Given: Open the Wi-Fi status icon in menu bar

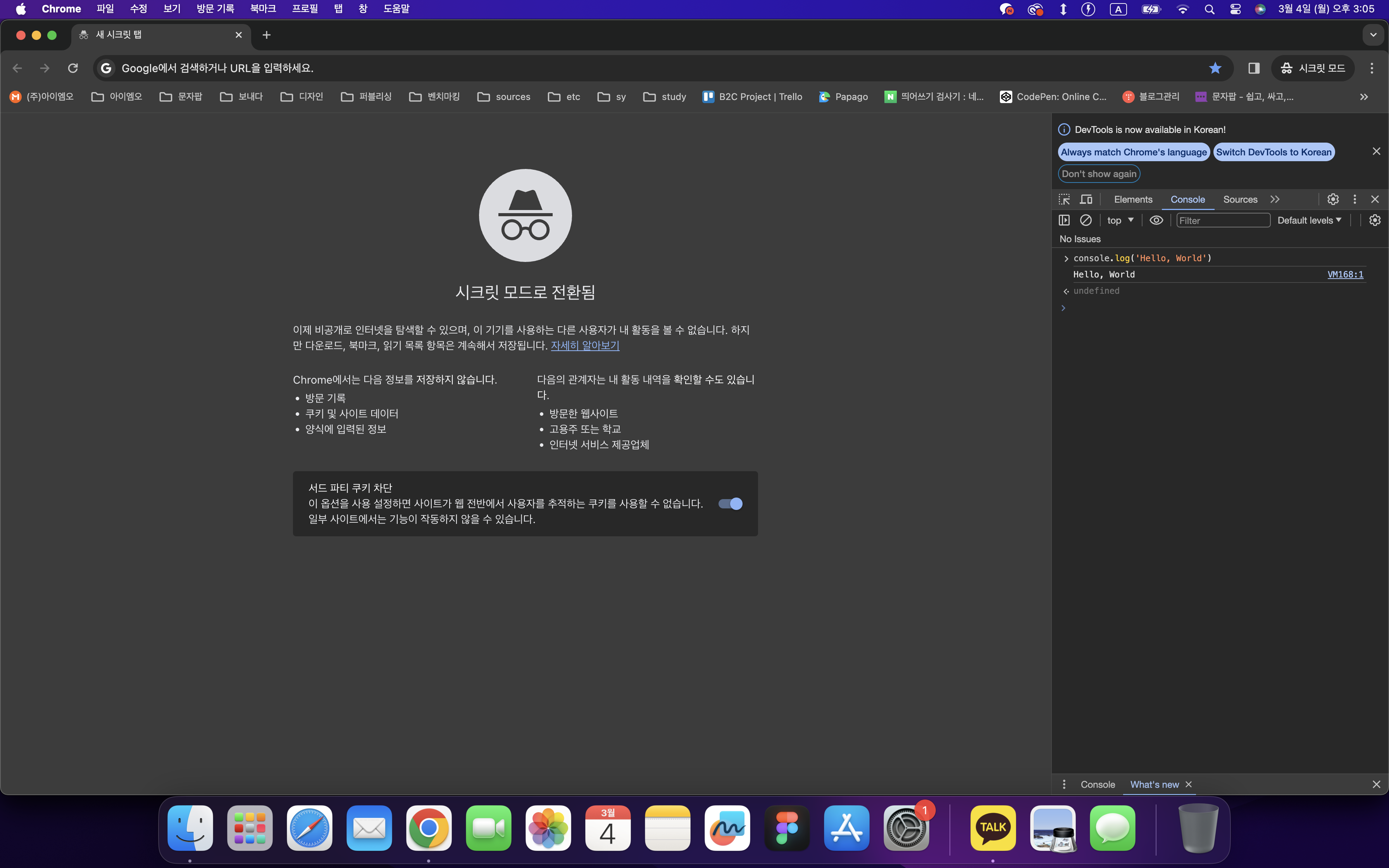Looking at the screenshot, I should pos(1182,9).
